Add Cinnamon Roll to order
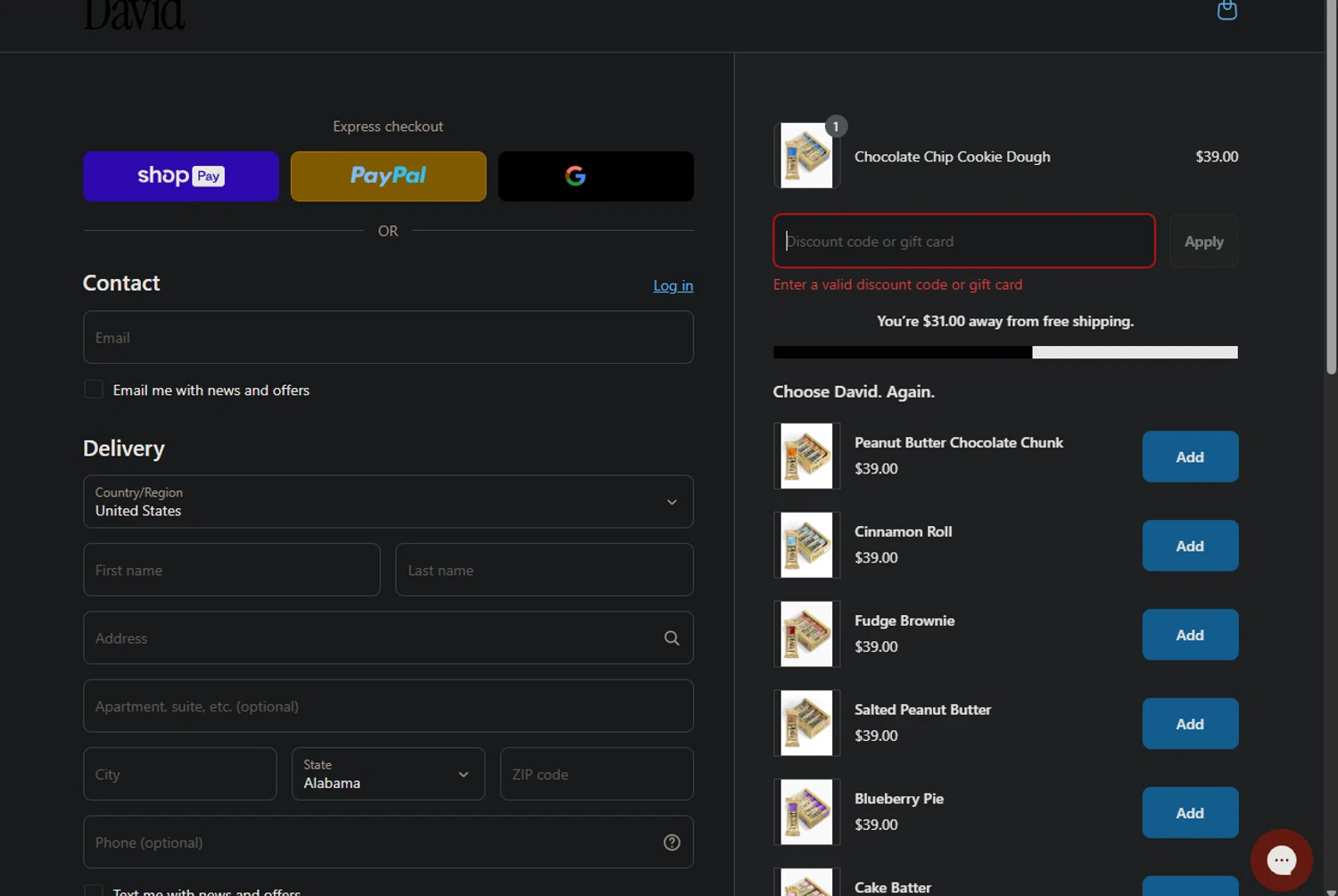The height and width of the screenshot is (896, 1338). click(x=1190, y=546)
